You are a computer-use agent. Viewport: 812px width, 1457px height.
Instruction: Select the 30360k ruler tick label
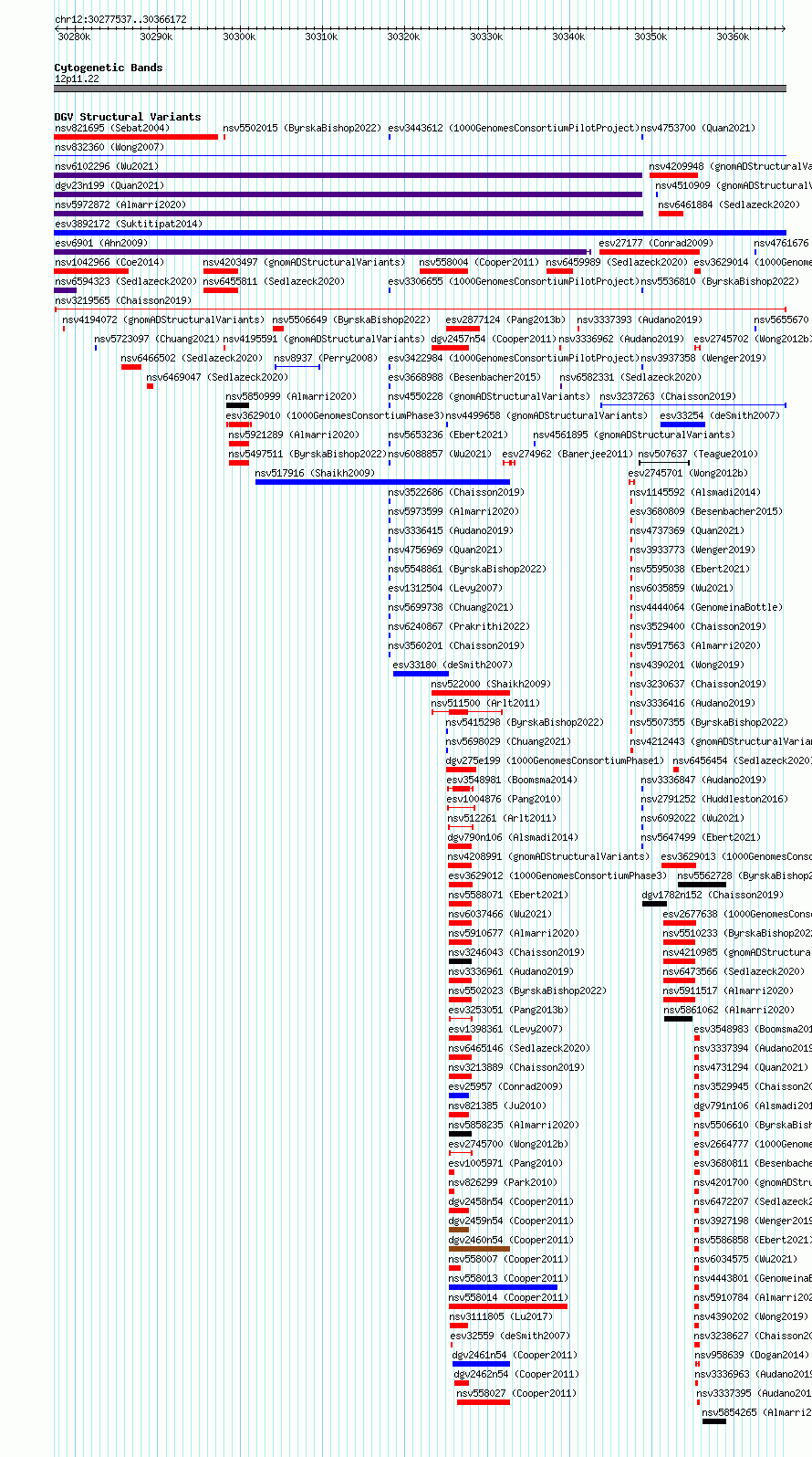[733, 37]
